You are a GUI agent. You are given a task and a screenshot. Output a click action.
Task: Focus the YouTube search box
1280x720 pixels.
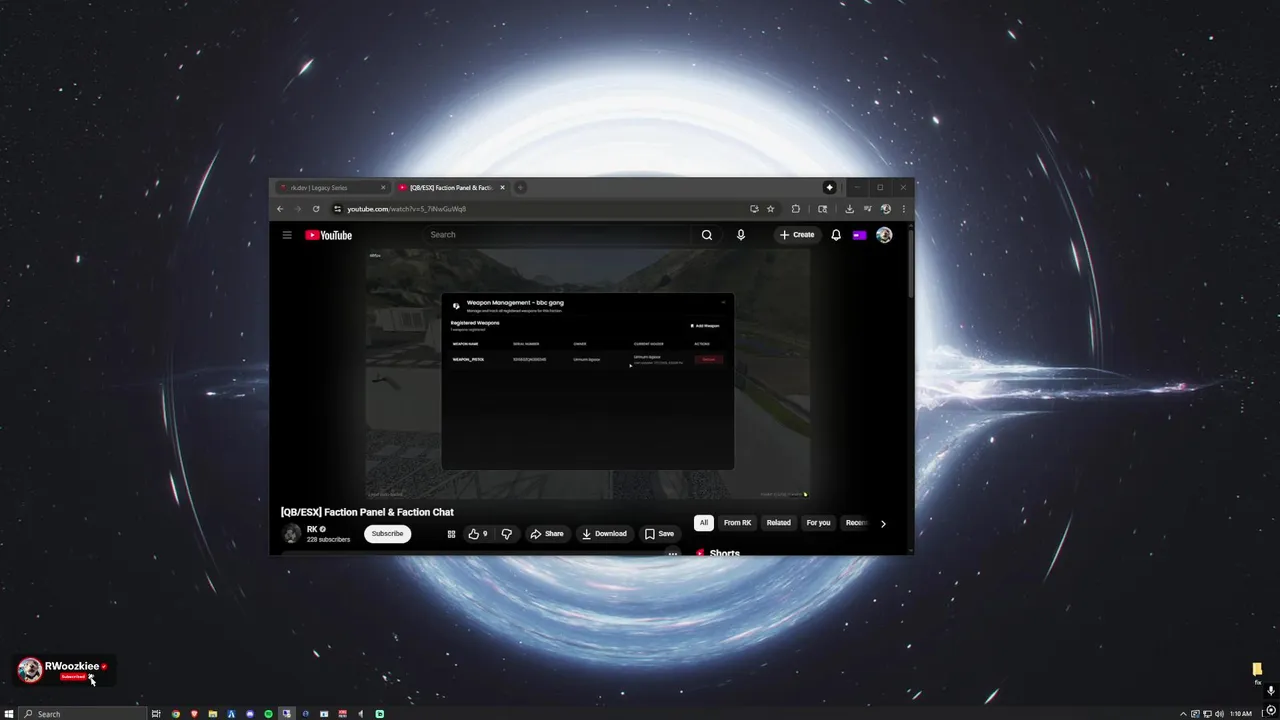[556, 235]
